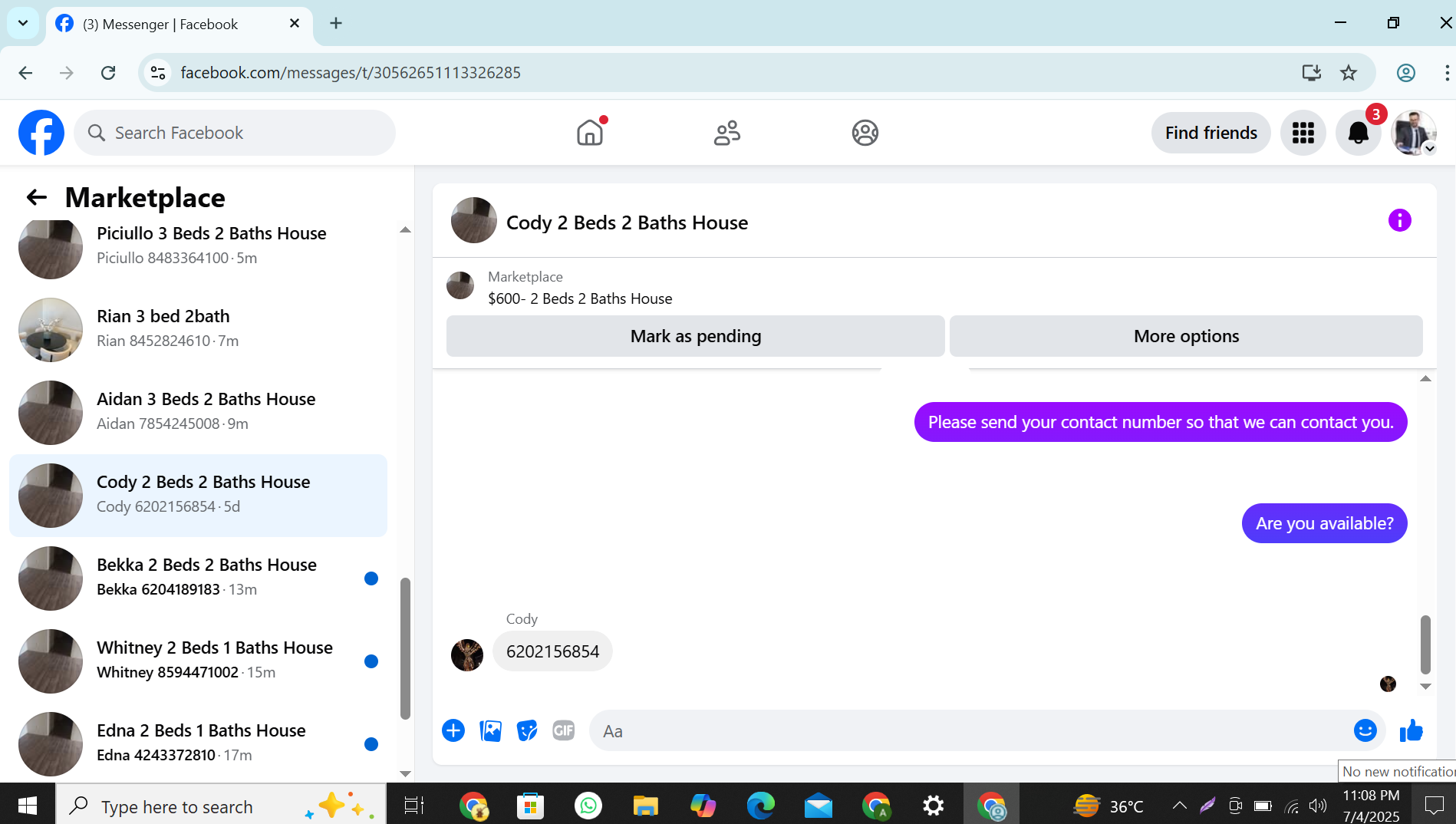
Task: Show hidden system tray icons
Action: pos(1179,806)
